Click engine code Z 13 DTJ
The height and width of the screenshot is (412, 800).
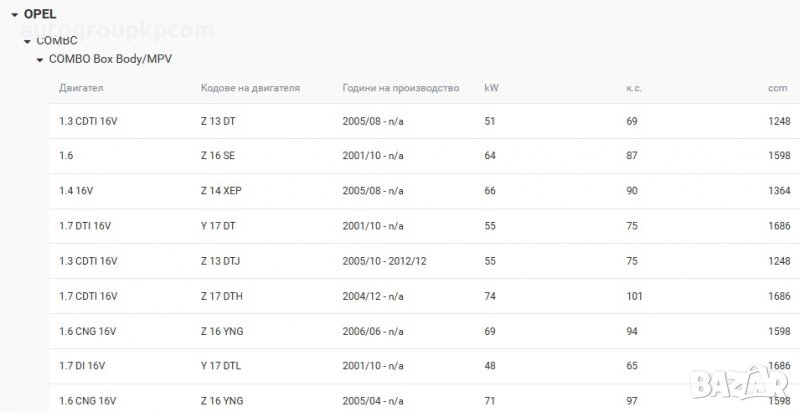pos(220,261)
